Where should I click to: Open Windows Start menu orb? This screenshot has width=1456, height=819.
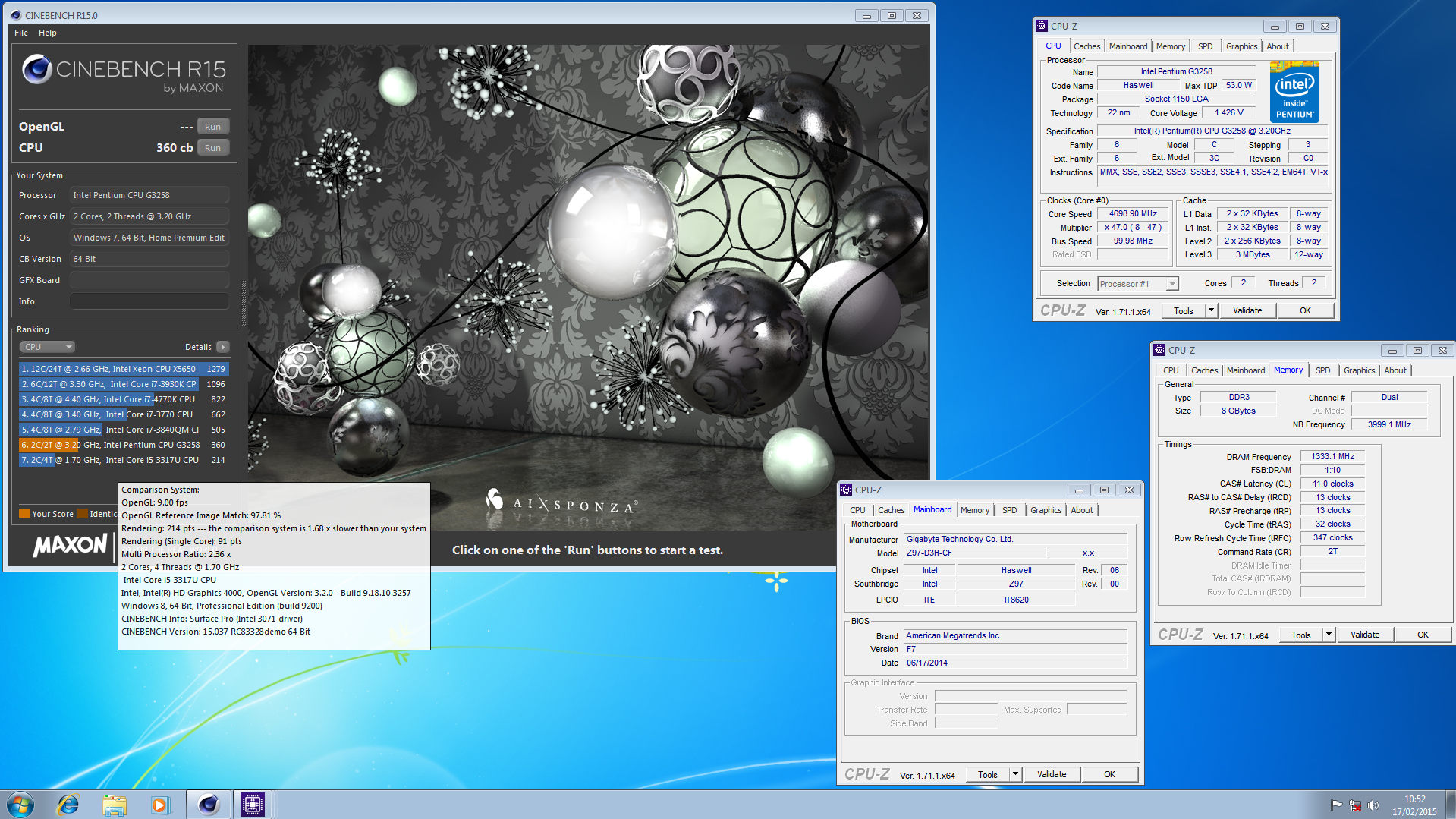coord(20,805)
